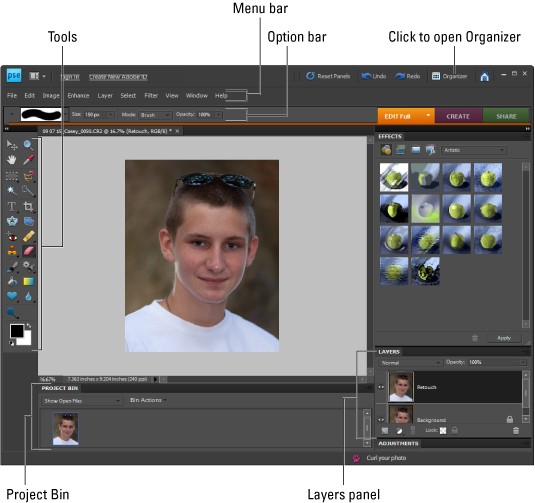Select the Quick Selection tool
Image resolution: width=535 pixels, height=503 pixels.
pos(28,190)
